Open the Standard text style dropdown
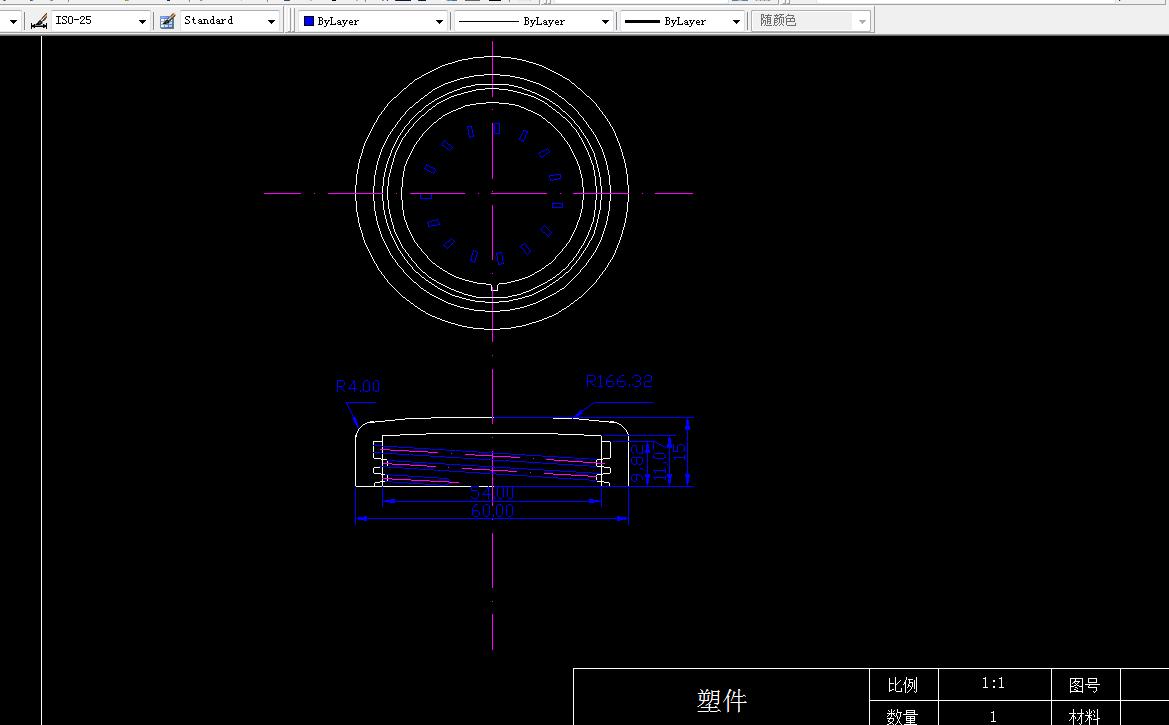This screenshot has height=725, width=1169. [271, 19]
